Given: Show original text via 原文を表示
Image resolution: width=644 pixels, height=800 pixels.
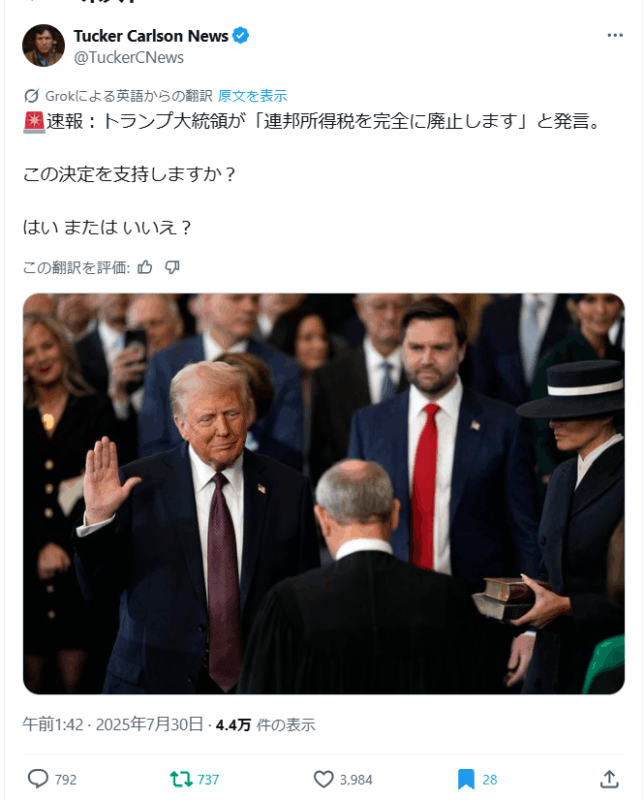Looking at the screenshot, I should pyautogui.click(x=253, y=96).
